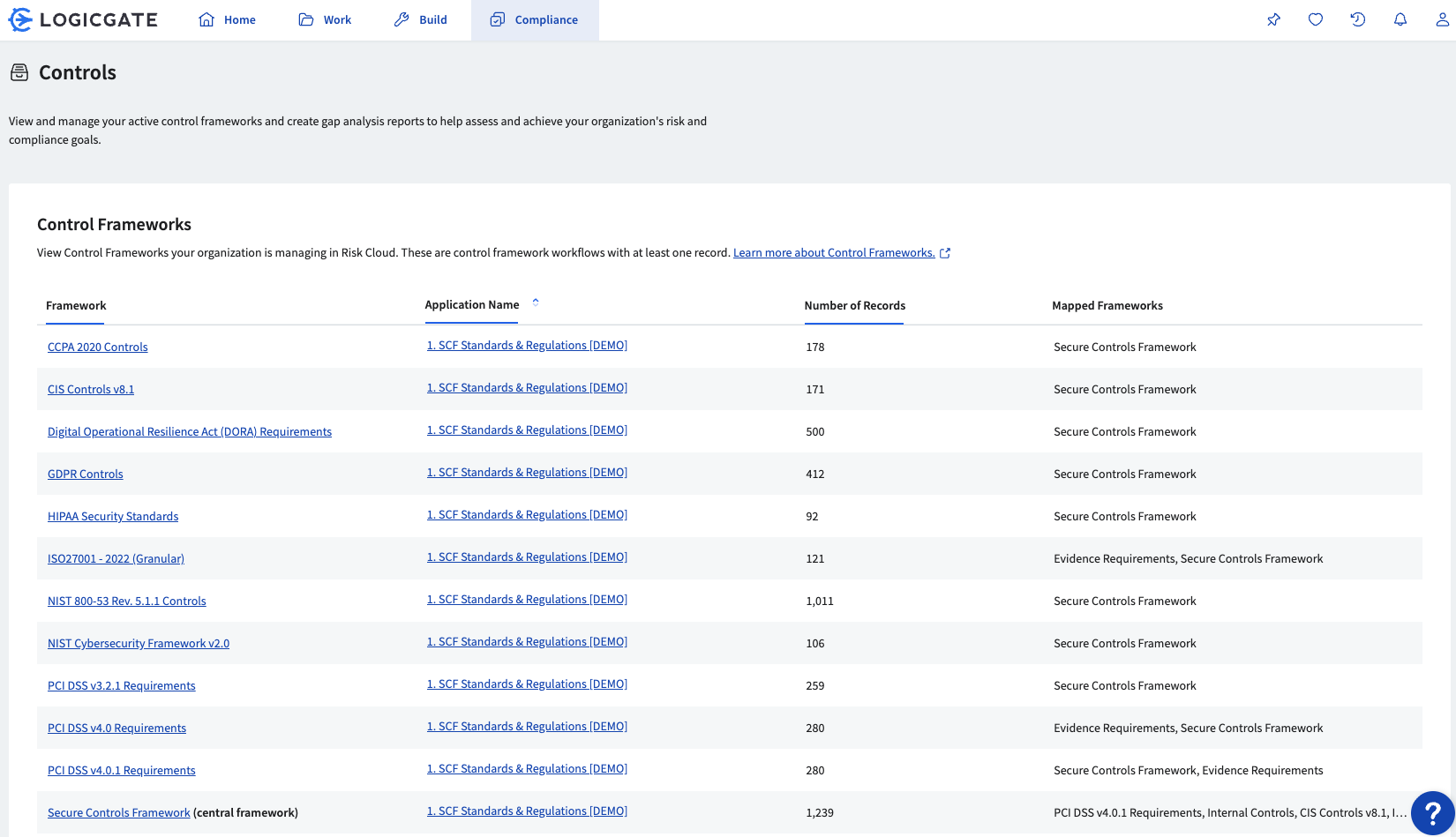Open SCF Standards & Regulations next to HIPAA

point(527,514)
